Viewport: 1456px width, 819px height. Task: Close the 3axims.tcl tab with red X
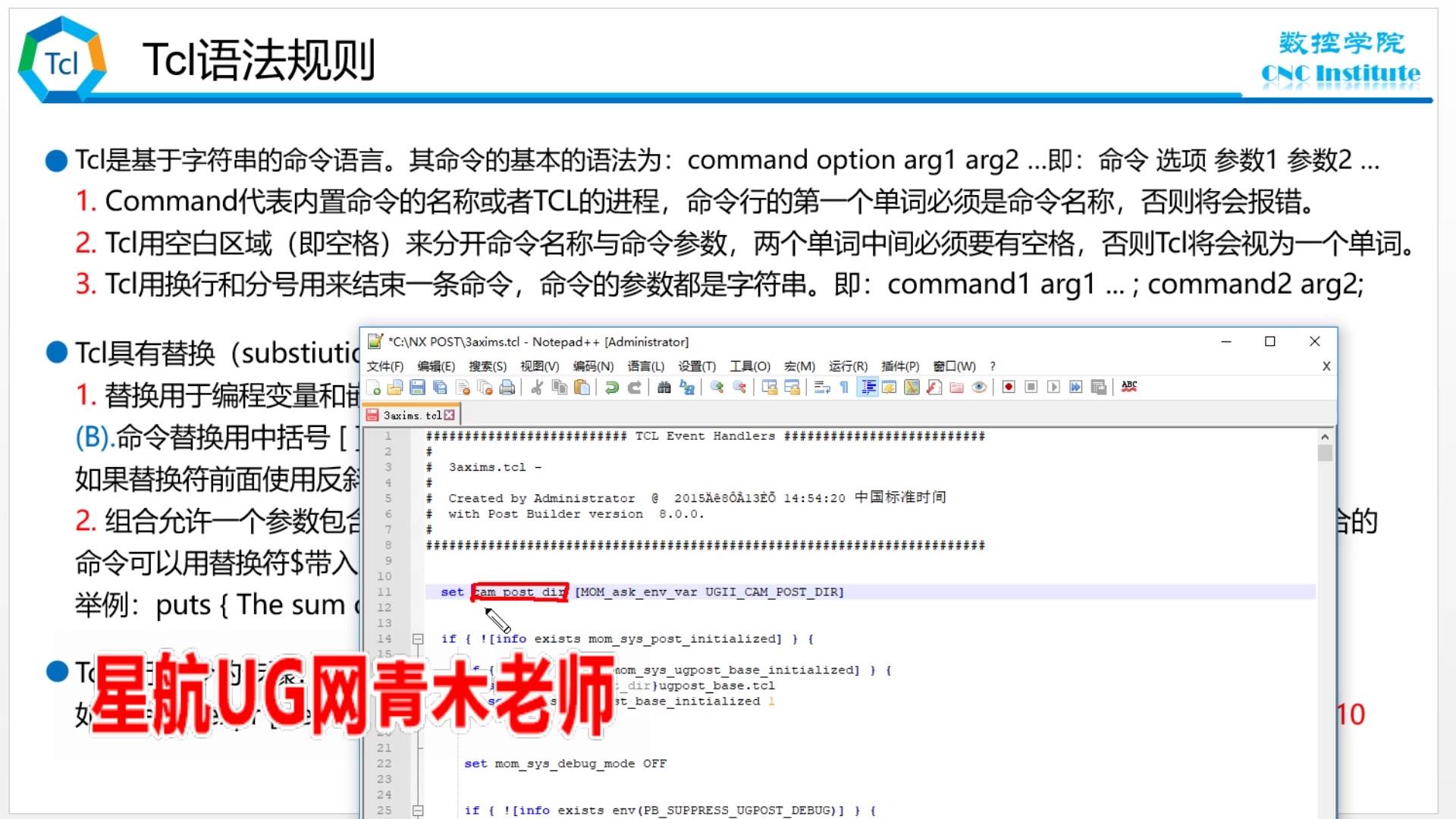[x=450, y=416]
